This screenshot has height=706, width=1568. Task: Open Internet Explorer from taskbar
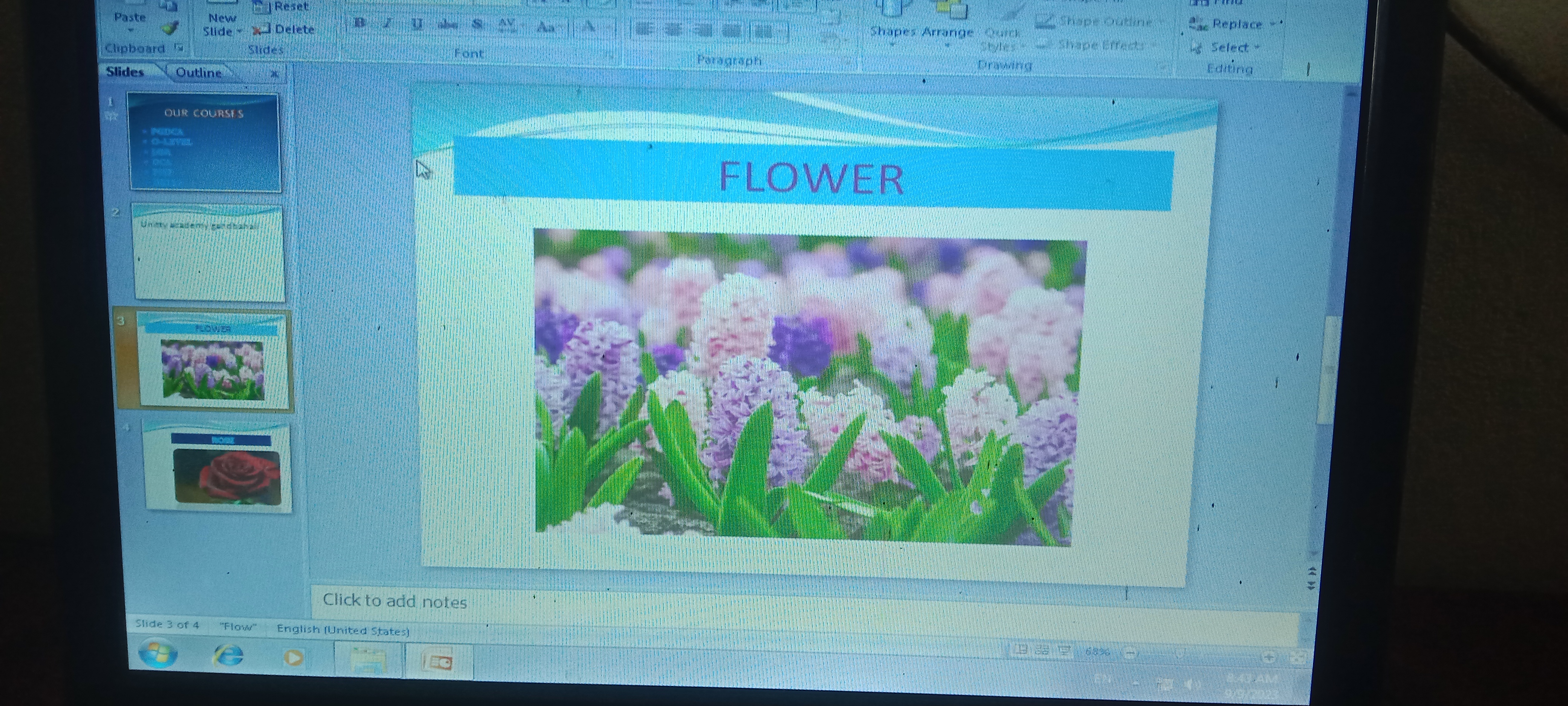click(228, 656)
